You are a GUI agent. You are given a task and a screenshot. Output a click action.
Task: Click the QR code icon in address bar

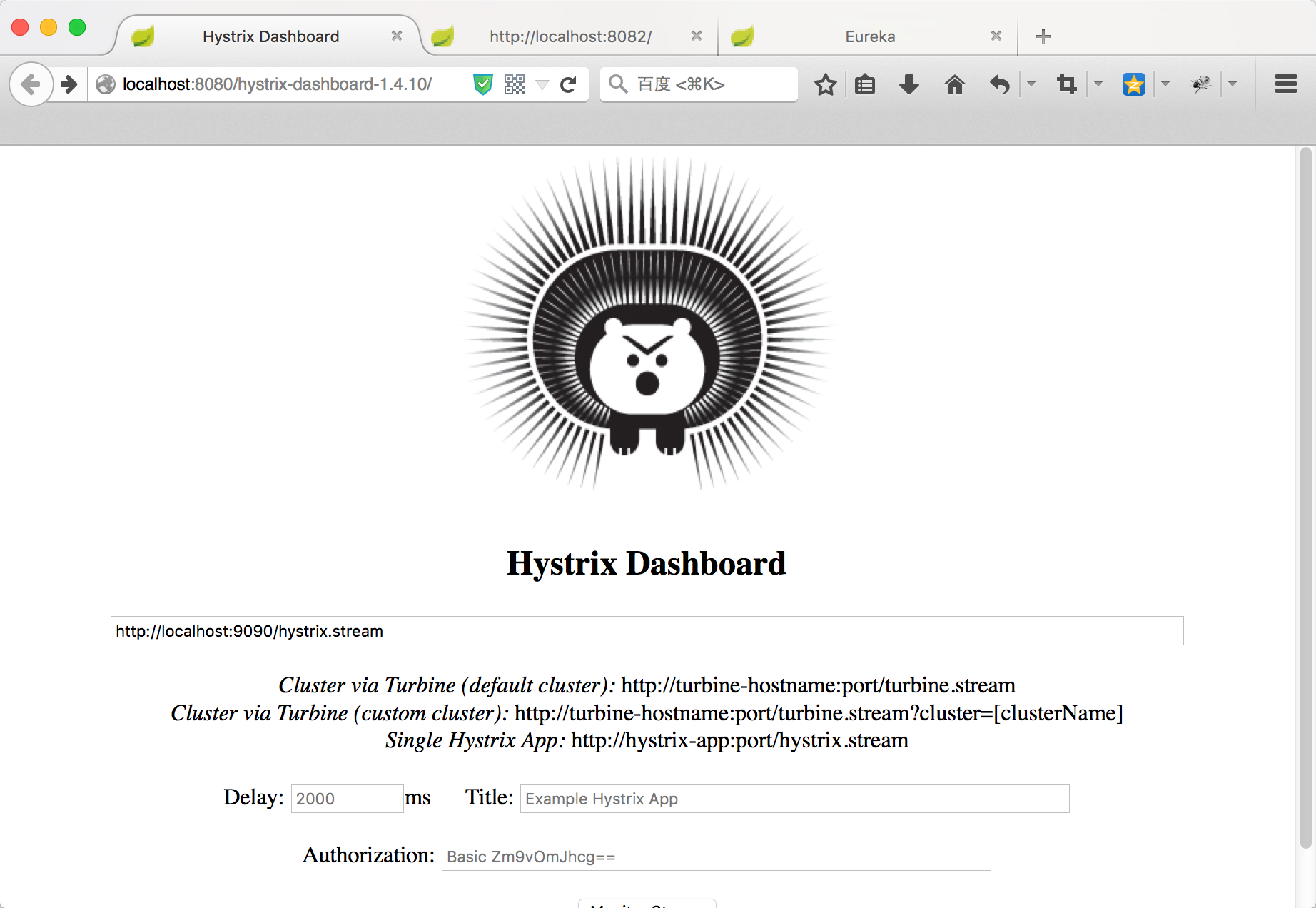(515, 84)
